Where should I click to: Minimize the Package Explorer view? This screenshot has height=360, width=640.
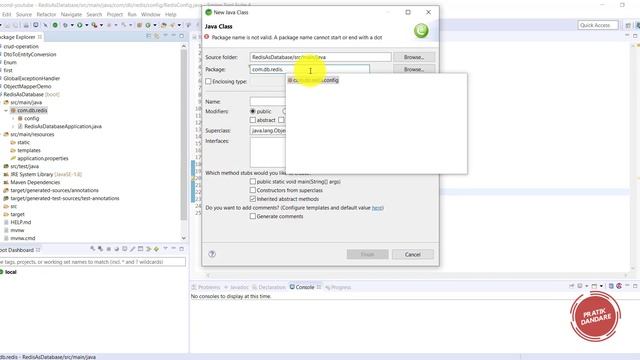173,36
